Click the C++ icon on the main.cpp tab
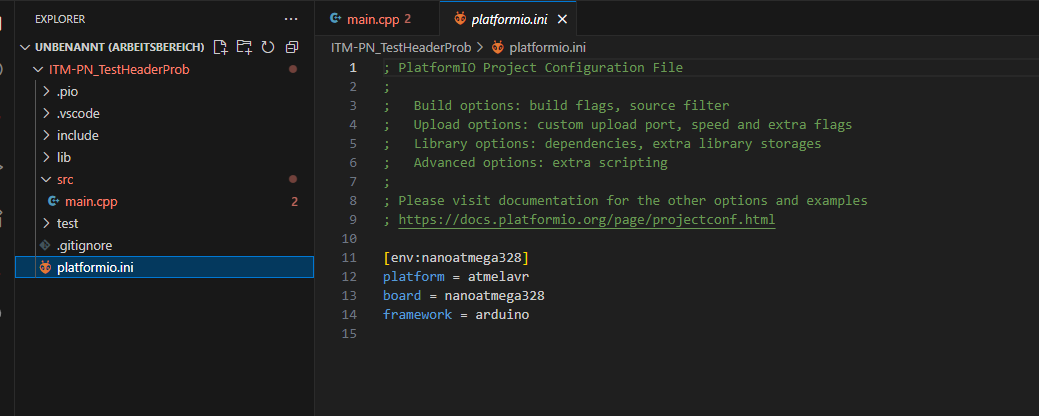 (x=336, y=19)
